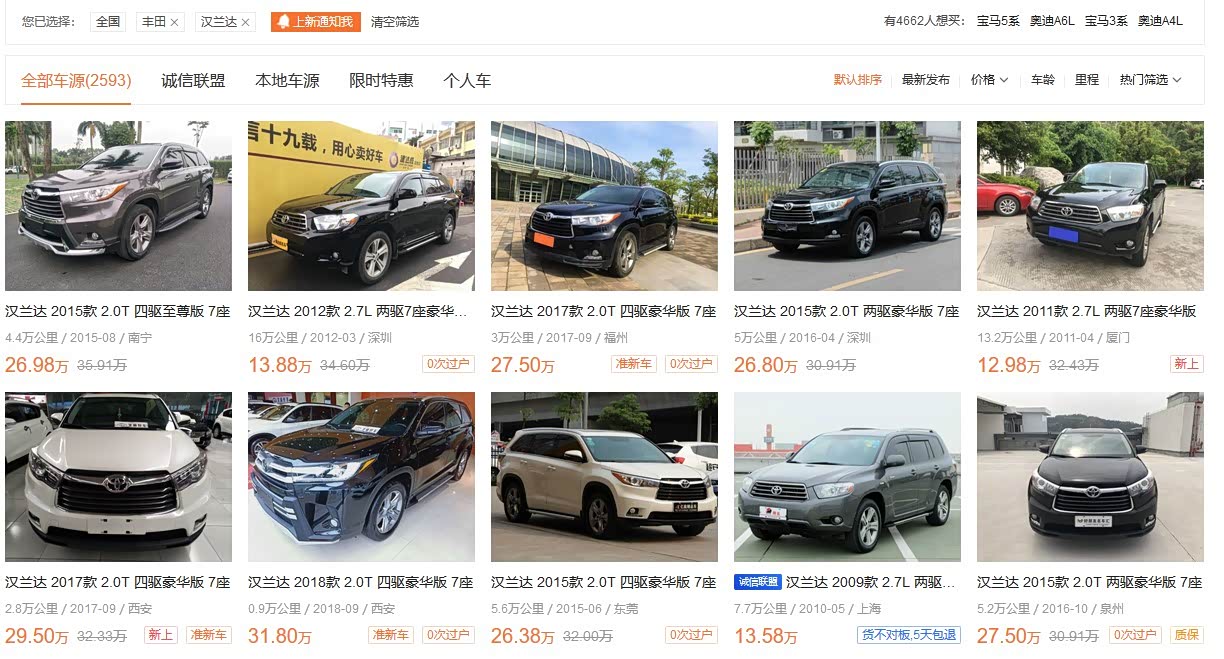Switch to the 诚信联盟 tab

(193, 81)
